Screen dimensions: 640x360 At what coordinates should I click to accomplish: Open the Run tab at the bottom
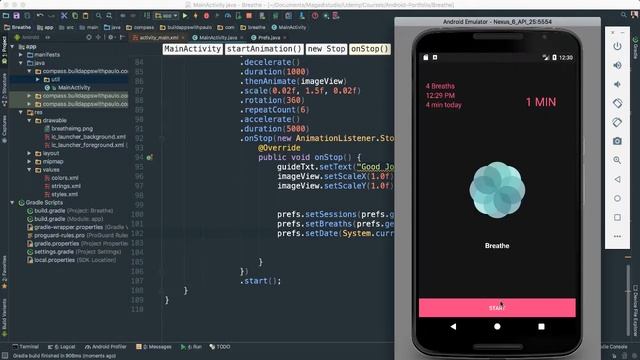coord(191,347)
